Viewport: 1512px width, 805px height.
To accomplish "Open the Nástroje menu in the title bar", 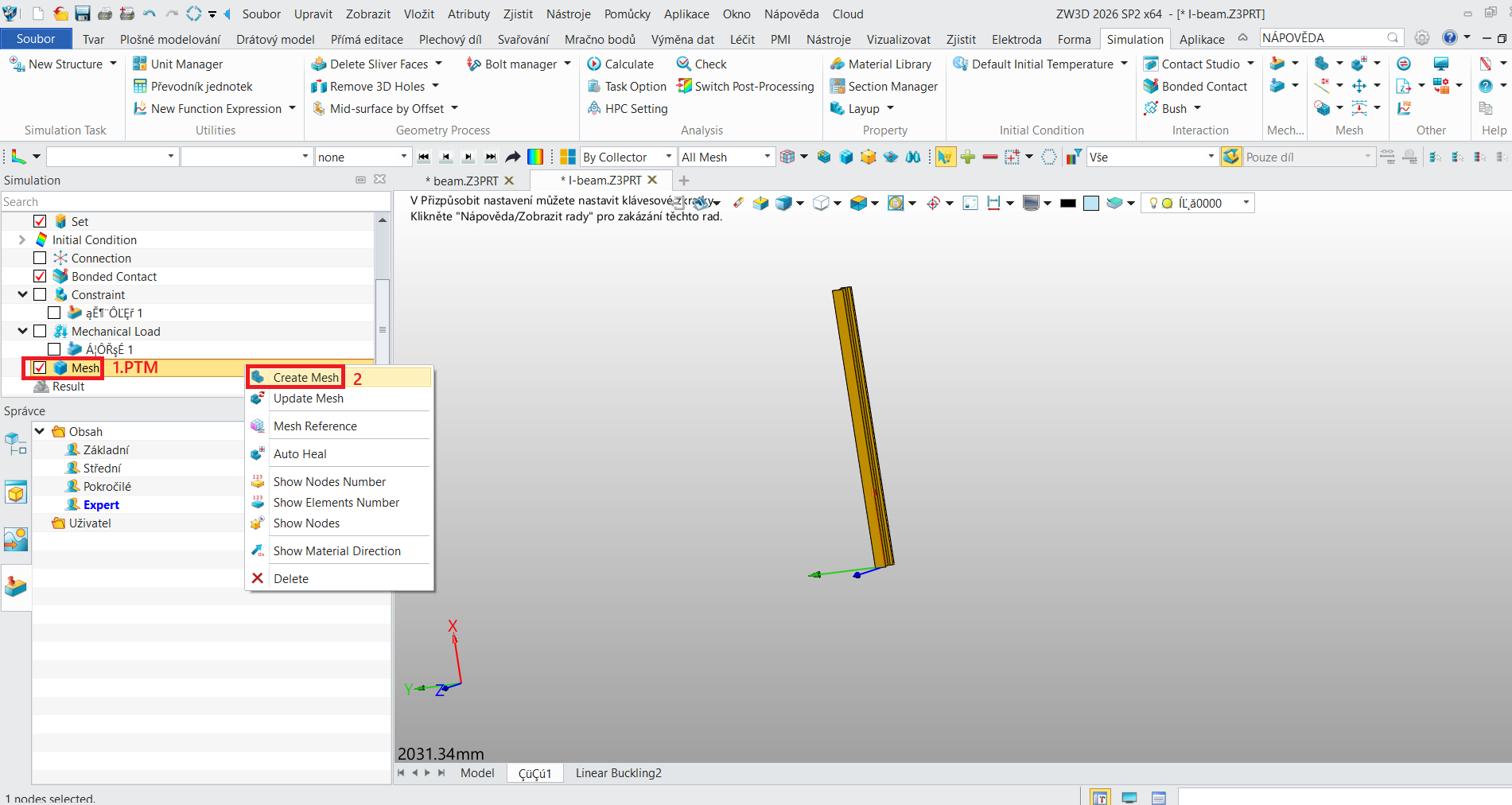I will coord(568,14).
